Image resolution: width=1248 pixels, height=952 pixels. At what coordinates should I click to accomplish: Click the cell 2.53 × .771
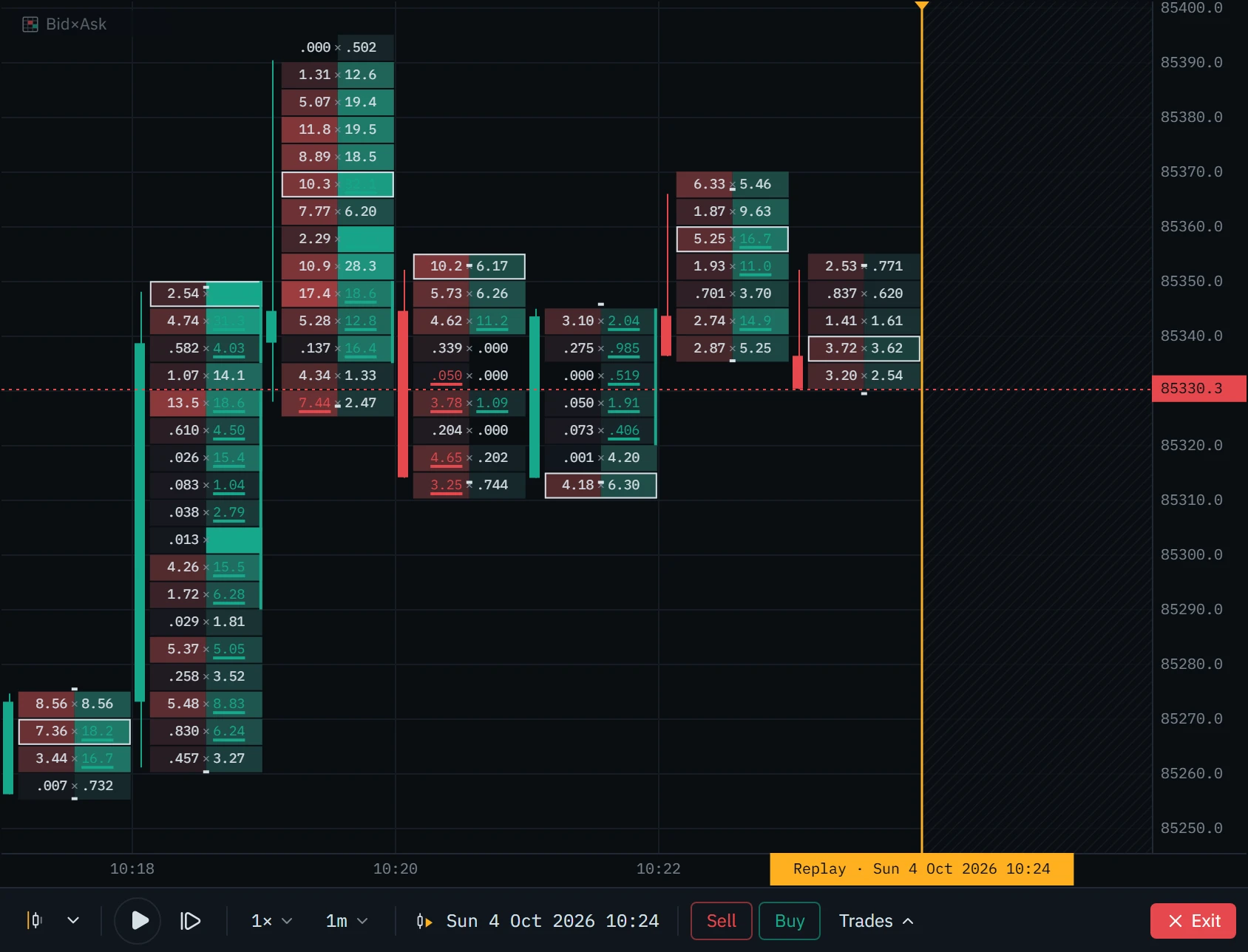click(864, 266)
